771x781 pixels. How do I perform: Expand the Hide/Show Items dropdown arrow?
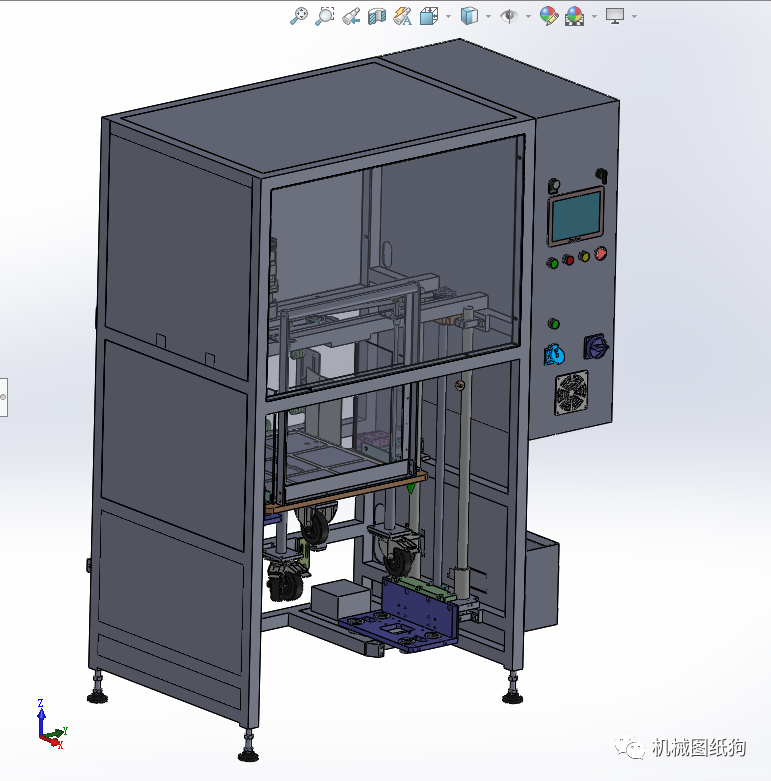(528, 16)
